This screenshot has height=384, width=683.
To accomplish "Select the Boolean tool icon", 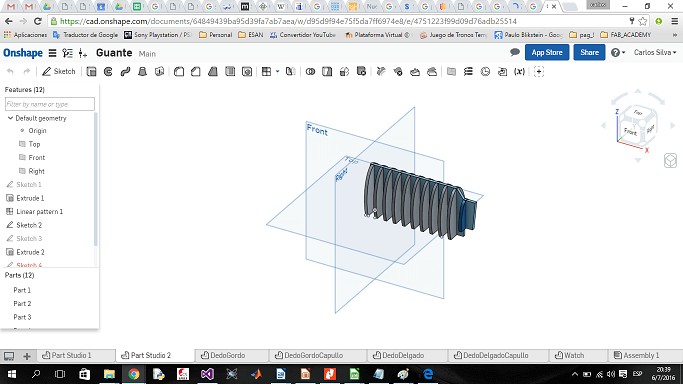I will pos(310,71).
